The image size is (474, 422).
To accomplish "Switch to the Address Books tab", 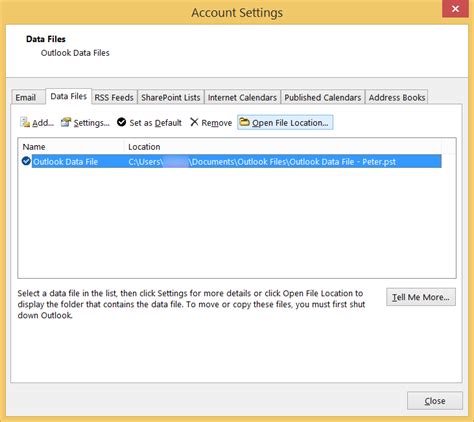I will pos(397,98).
